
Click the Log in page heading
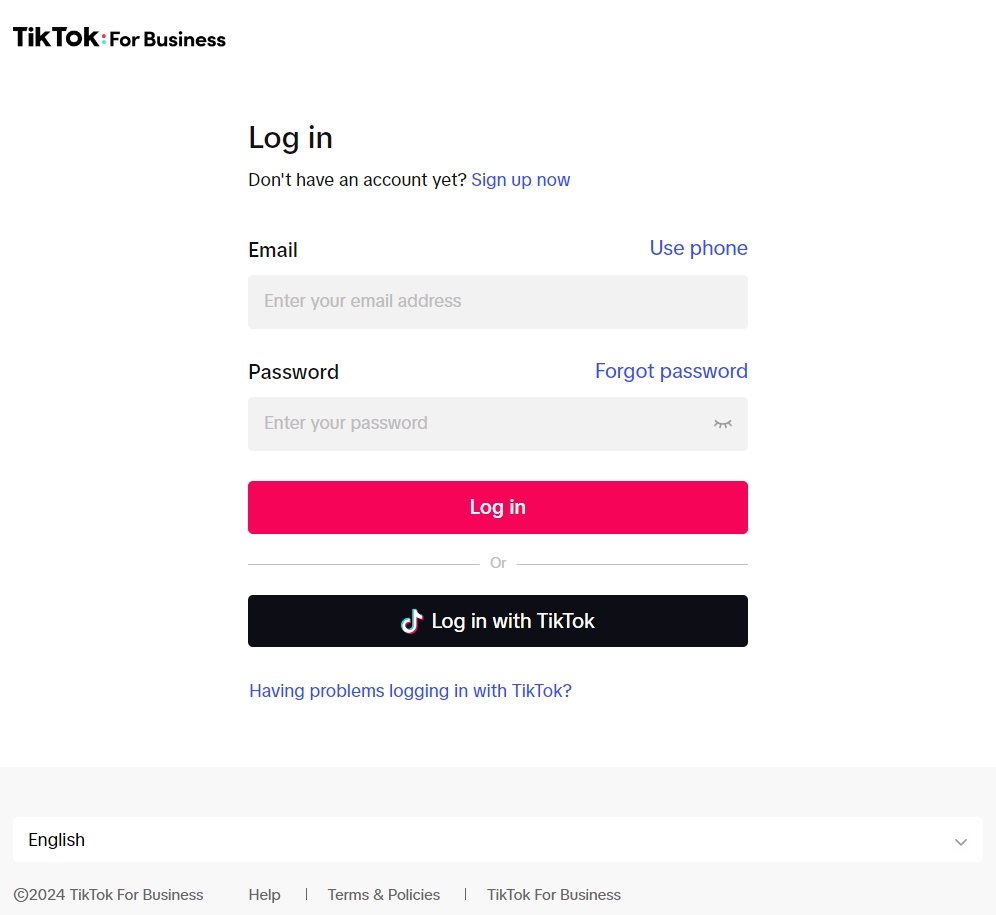pyautogui.click(x=290, y=137)
